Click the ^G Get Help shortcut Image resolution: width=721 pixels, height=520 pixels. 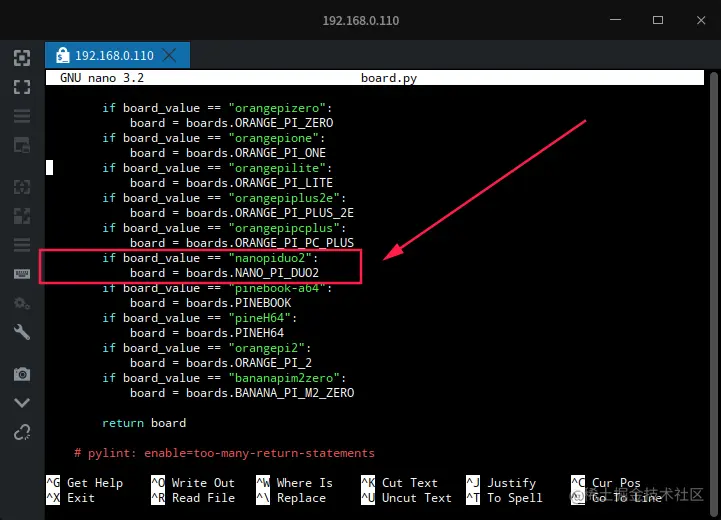point(85,483)
